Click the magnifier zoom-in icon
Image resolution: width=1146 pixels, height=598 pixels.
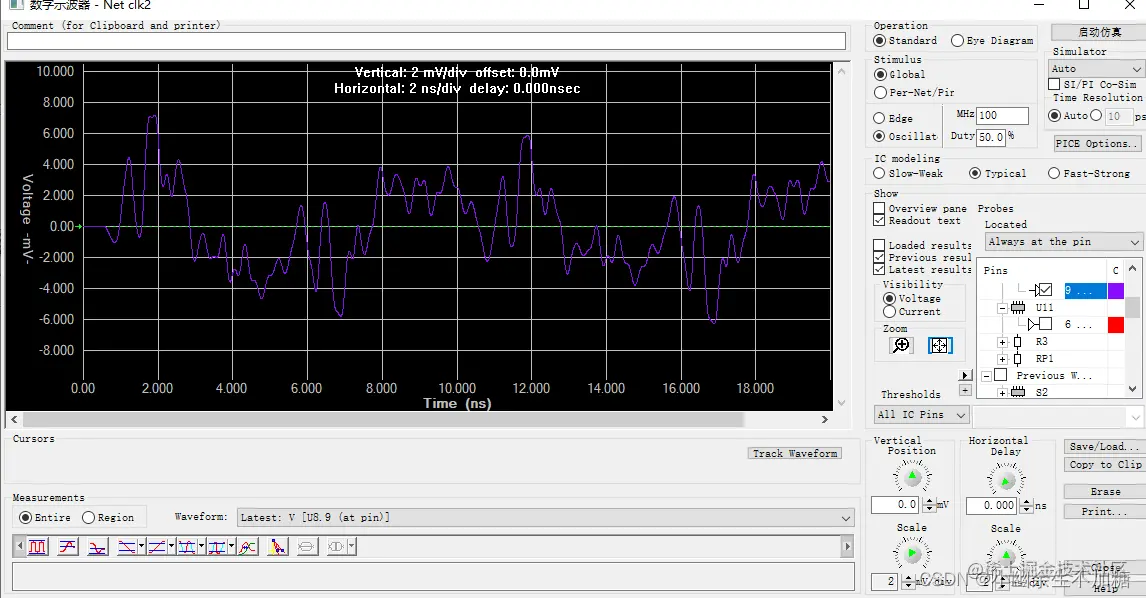pyautogui.click(x=901, y=345)
